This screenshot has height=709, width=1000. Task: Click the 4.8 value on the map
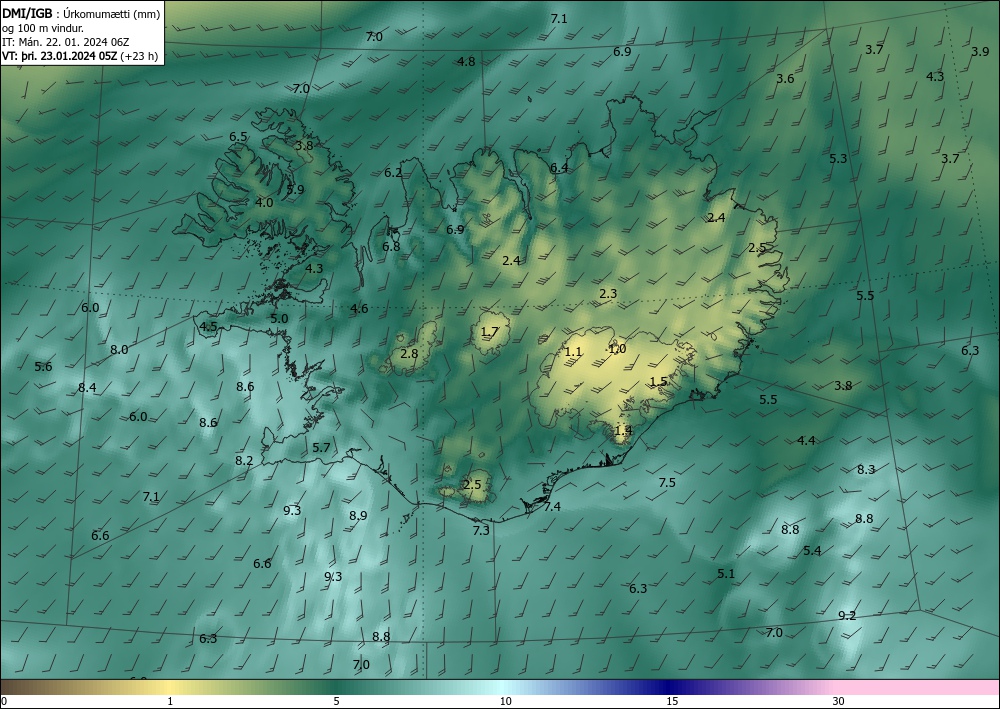click(466, 61)
